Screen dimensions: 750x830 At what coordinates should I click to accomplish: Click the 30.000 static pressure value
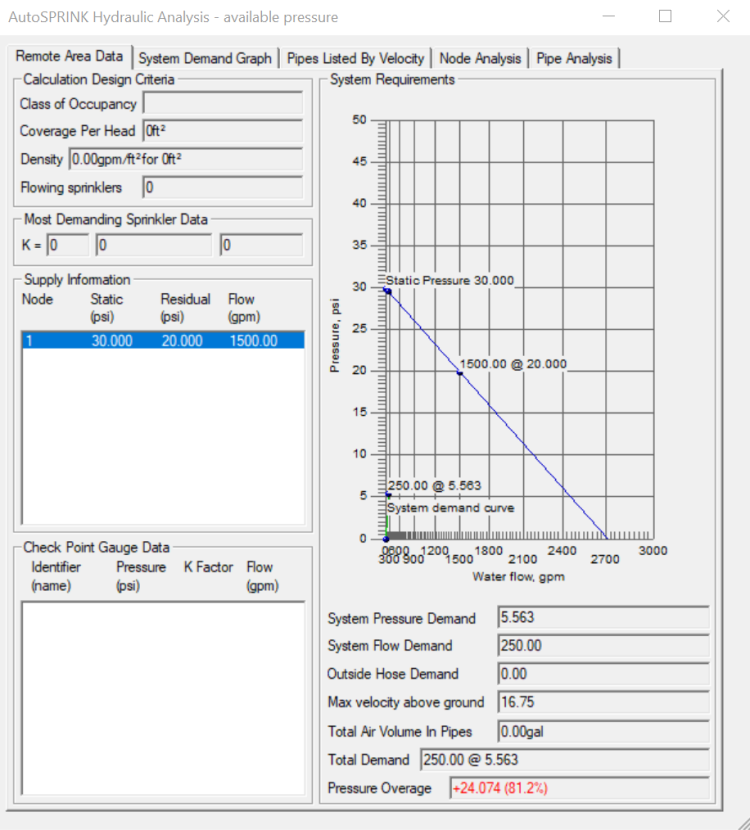click(112, 340)
